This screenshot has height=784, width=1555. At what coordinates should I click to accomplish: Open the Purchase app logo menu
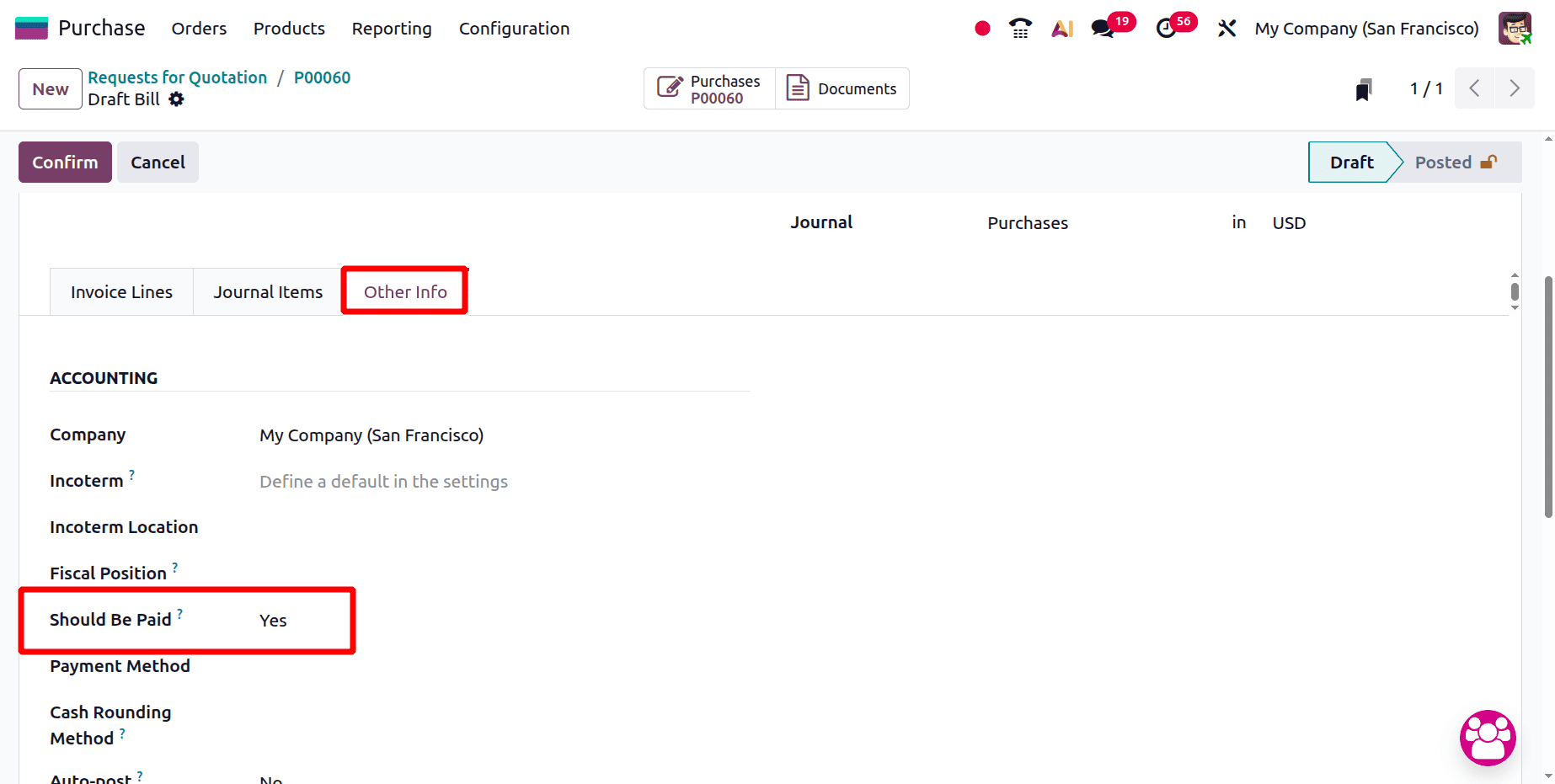pyautogui.click(x=30, y=28)
